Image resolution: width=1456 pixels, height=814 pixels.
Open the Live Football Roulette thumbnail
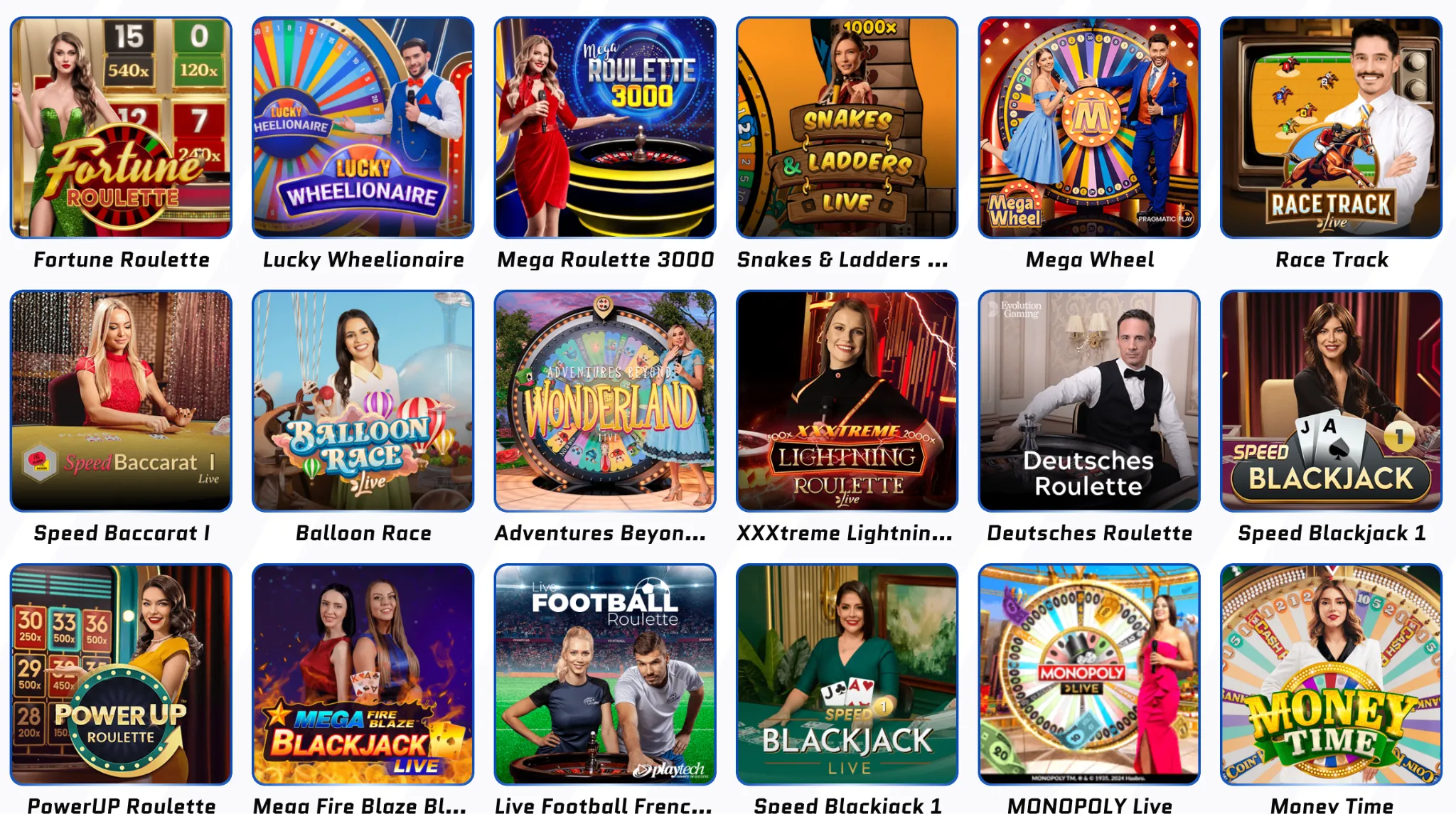coord(605,675)
